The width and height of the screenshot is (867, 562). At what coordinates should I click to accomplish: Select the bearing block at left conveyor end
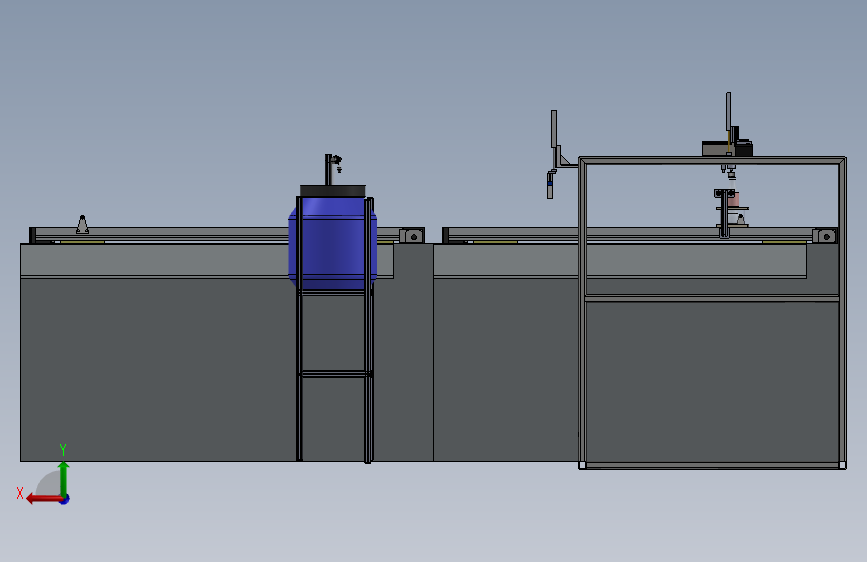411,236
